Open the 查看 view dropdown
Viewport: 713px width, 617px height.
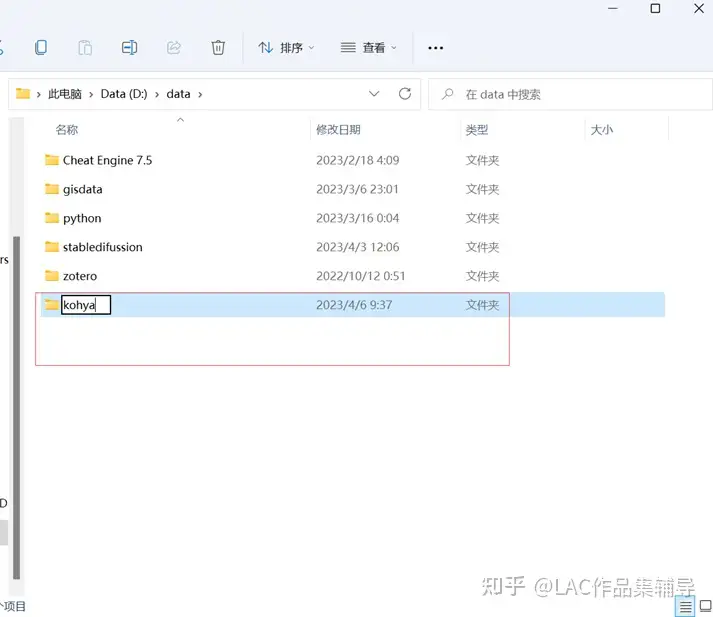[368, 47]
